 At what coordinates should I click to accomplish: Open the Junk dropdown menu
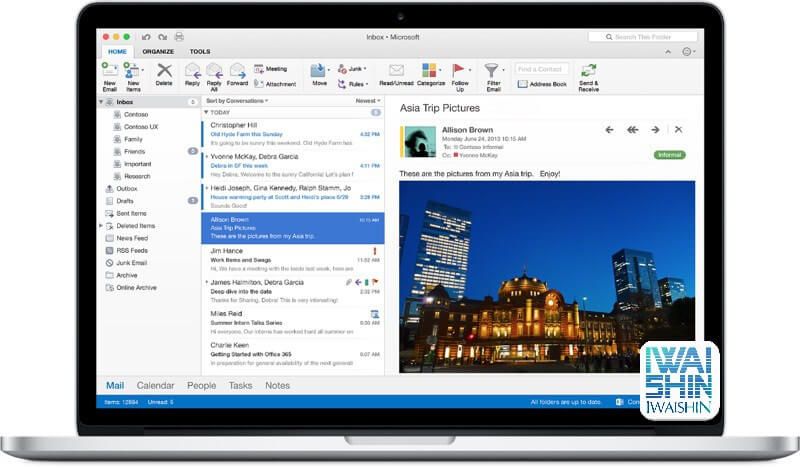tap(352, 69)
